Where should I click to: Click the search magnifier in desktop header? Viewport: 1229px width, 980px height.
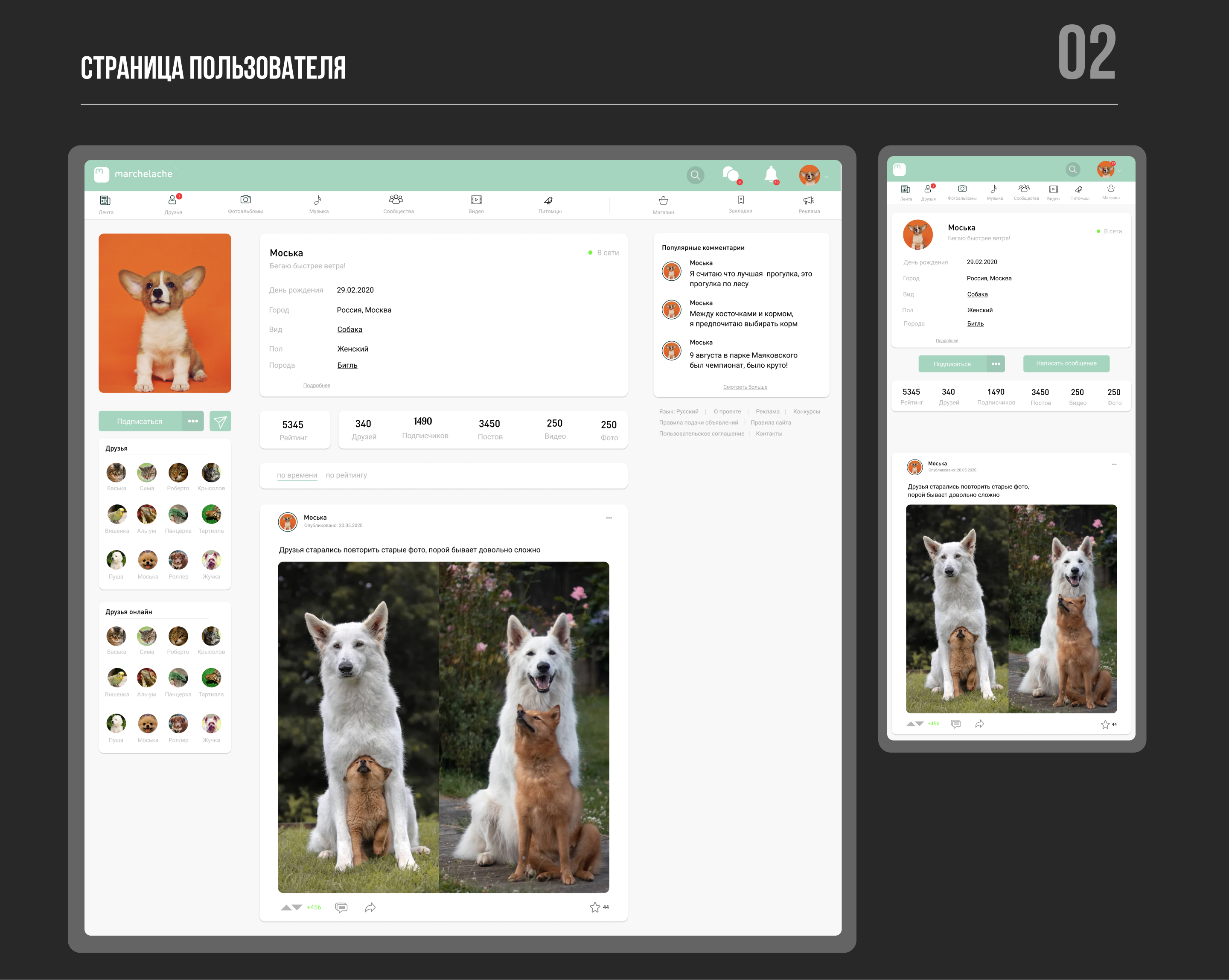click(695, 175)
